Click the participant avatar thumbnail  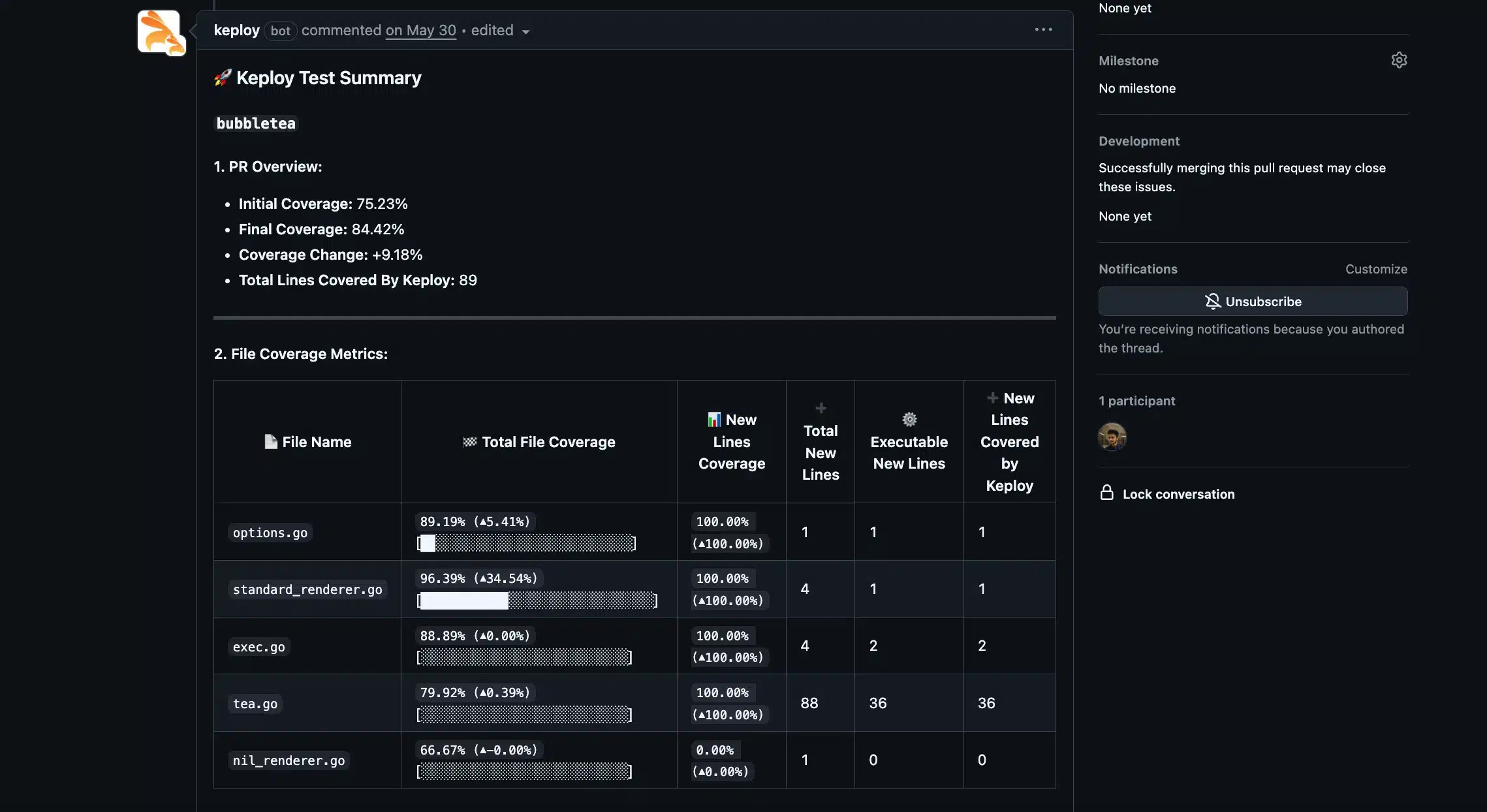pyautogui.click(x=1112, y=437)
